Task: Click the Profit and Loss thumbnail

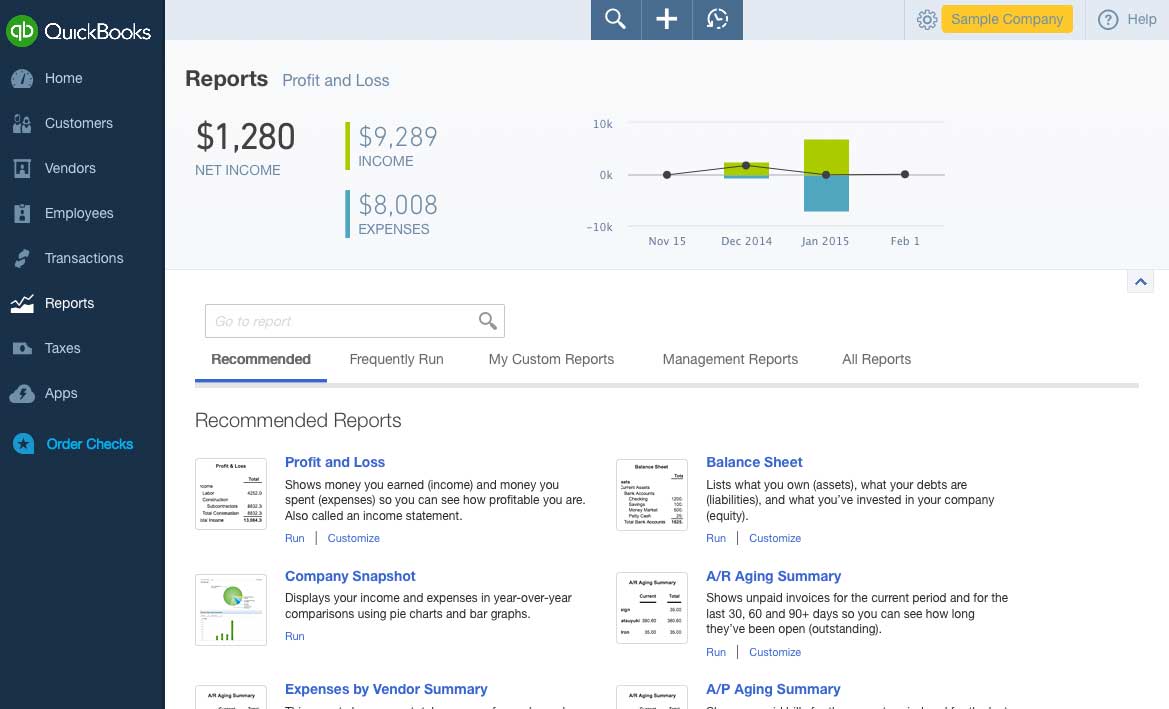Action: click(x=231, y=494)
